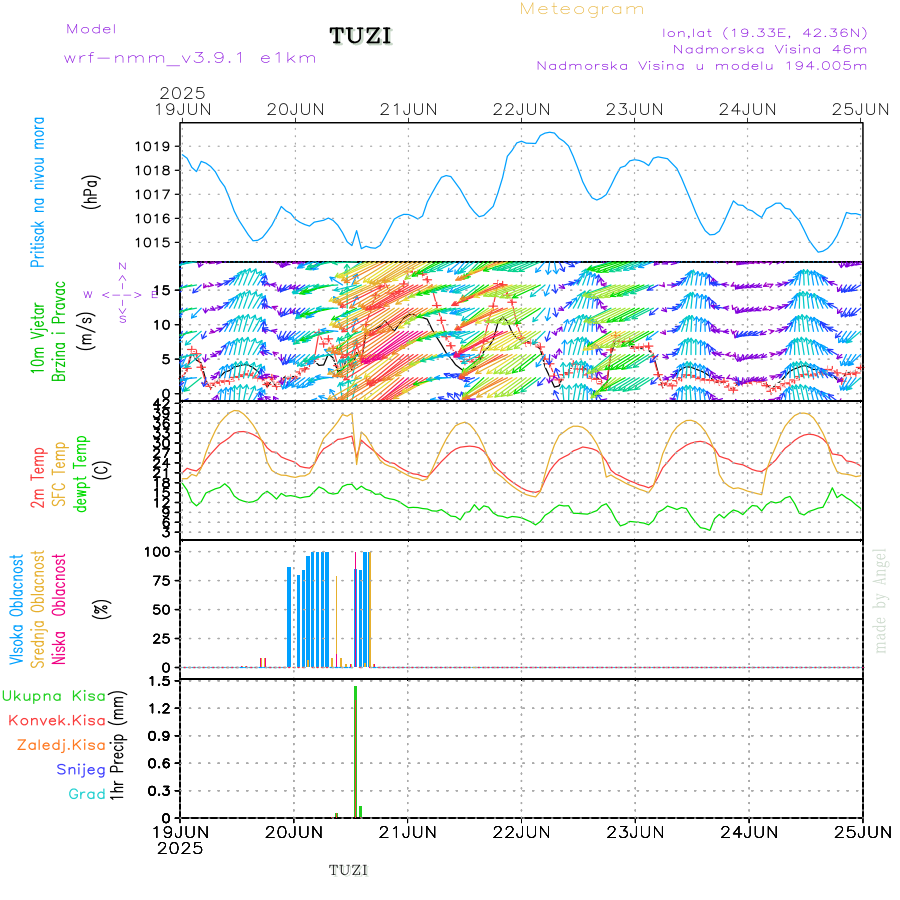The image size is (900, 900).
Task: Select the 1017 pressure tick label
Action: click(153, 195)
